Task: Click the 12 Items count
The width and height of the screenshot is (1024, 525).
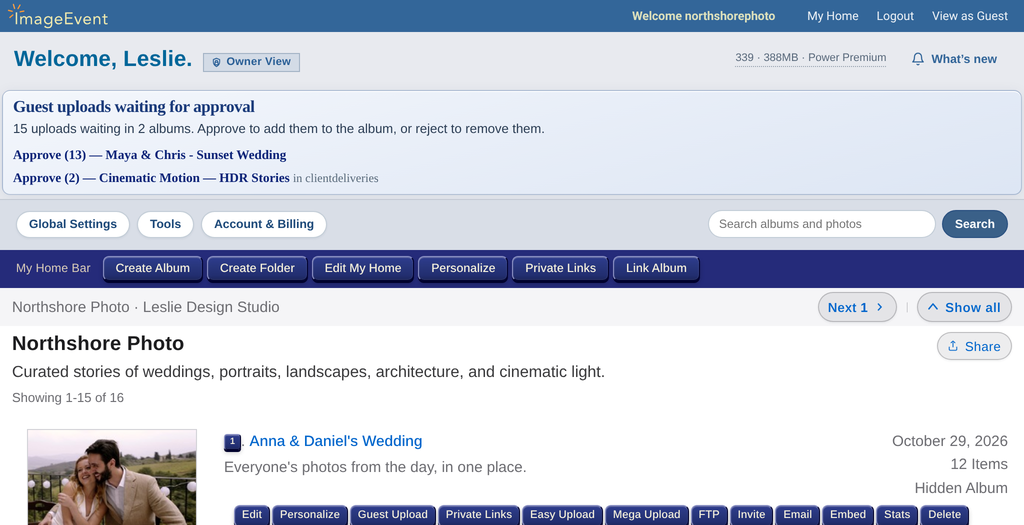Action: [979, 464]
